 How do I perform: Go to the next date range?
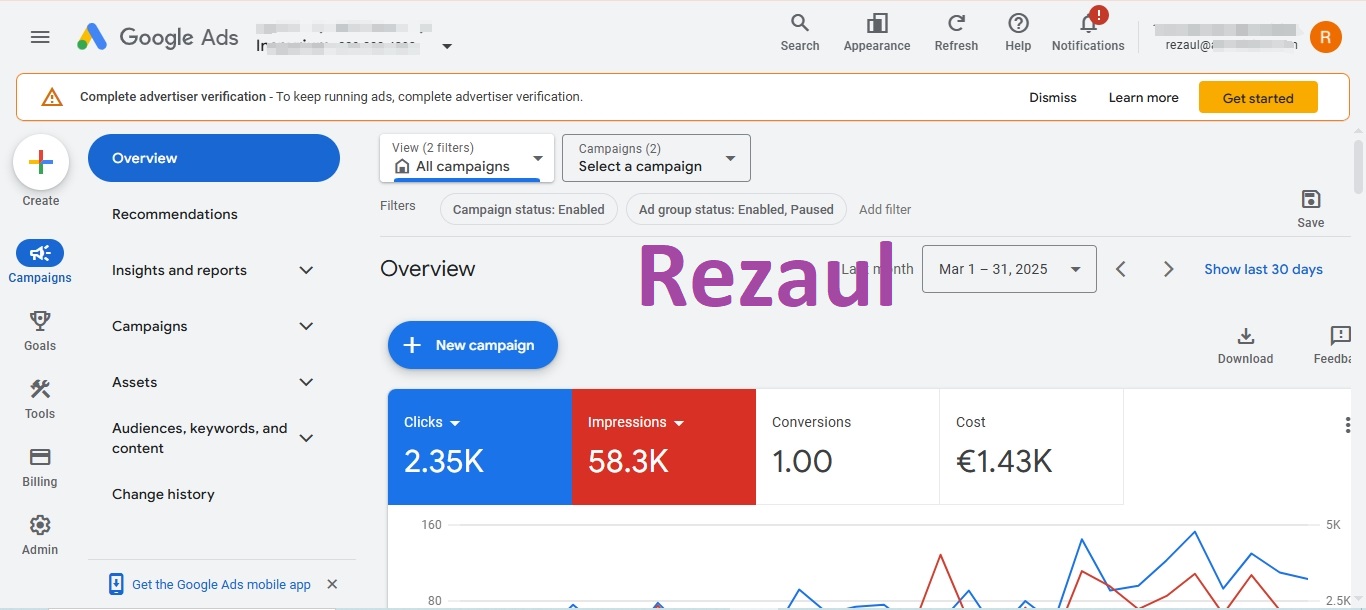coord(1168,269)
